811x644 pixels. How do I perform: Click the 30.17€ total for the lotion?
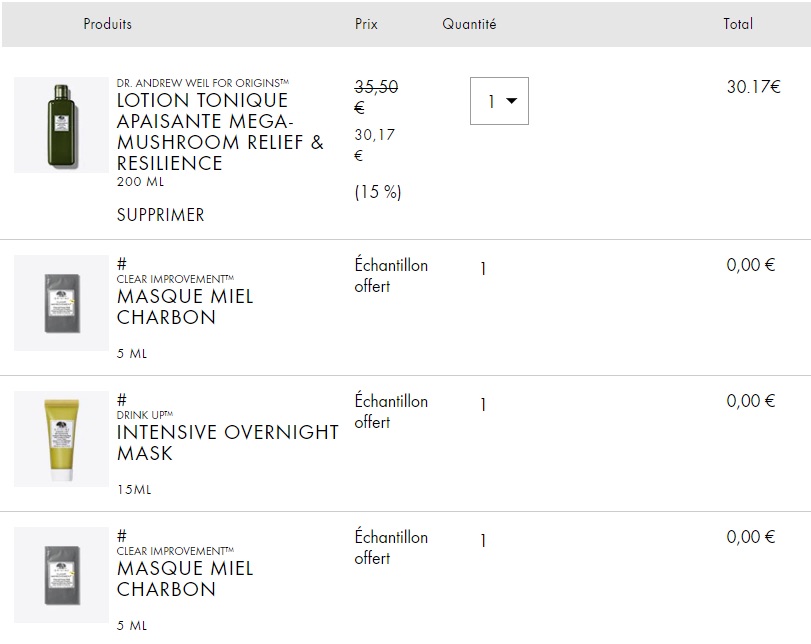coord(754,86)
